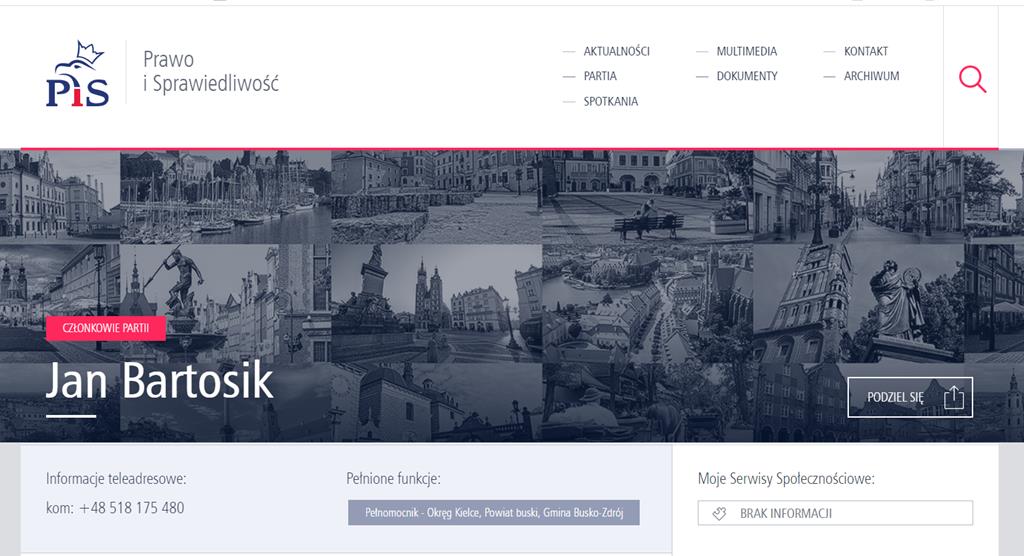
Task: Open the Archiwum link
Action: point(871,76)
